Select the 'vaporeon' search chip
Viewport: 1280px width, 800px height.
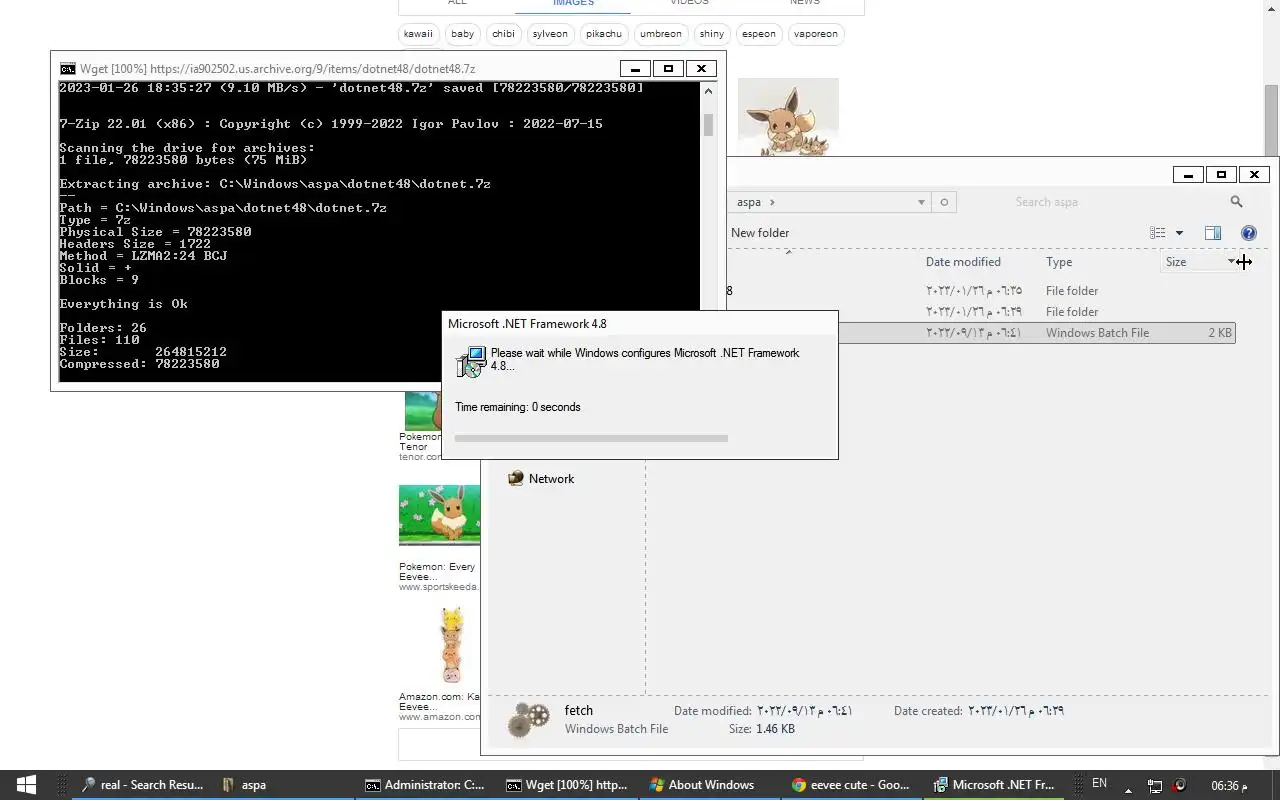point(816,34)
